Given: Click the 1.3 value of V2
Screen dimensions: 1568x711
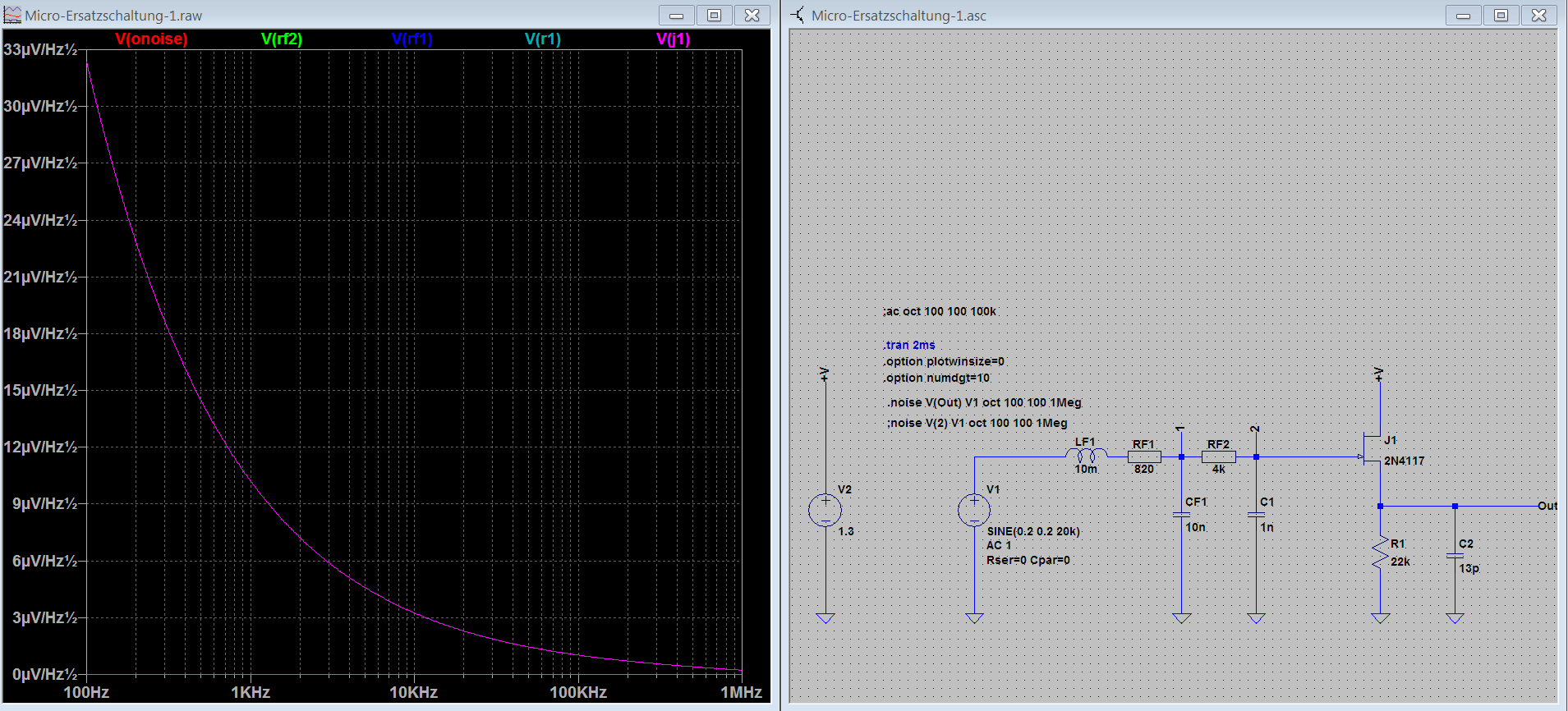Looking at the screenshot, I should (846, 531).
